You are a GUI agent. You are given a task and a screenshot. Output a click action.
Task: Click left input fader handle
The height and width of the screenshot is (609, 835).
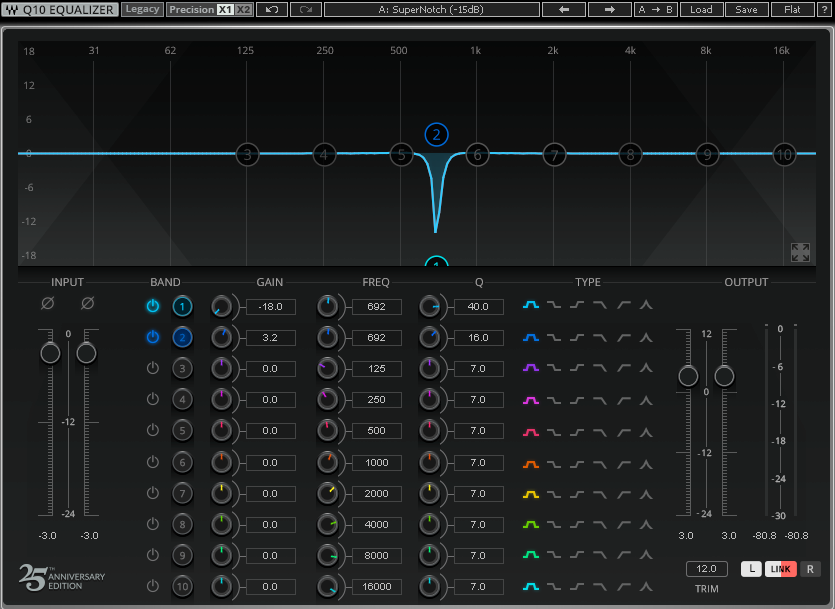pyautogui.click(x=50, y=353)
